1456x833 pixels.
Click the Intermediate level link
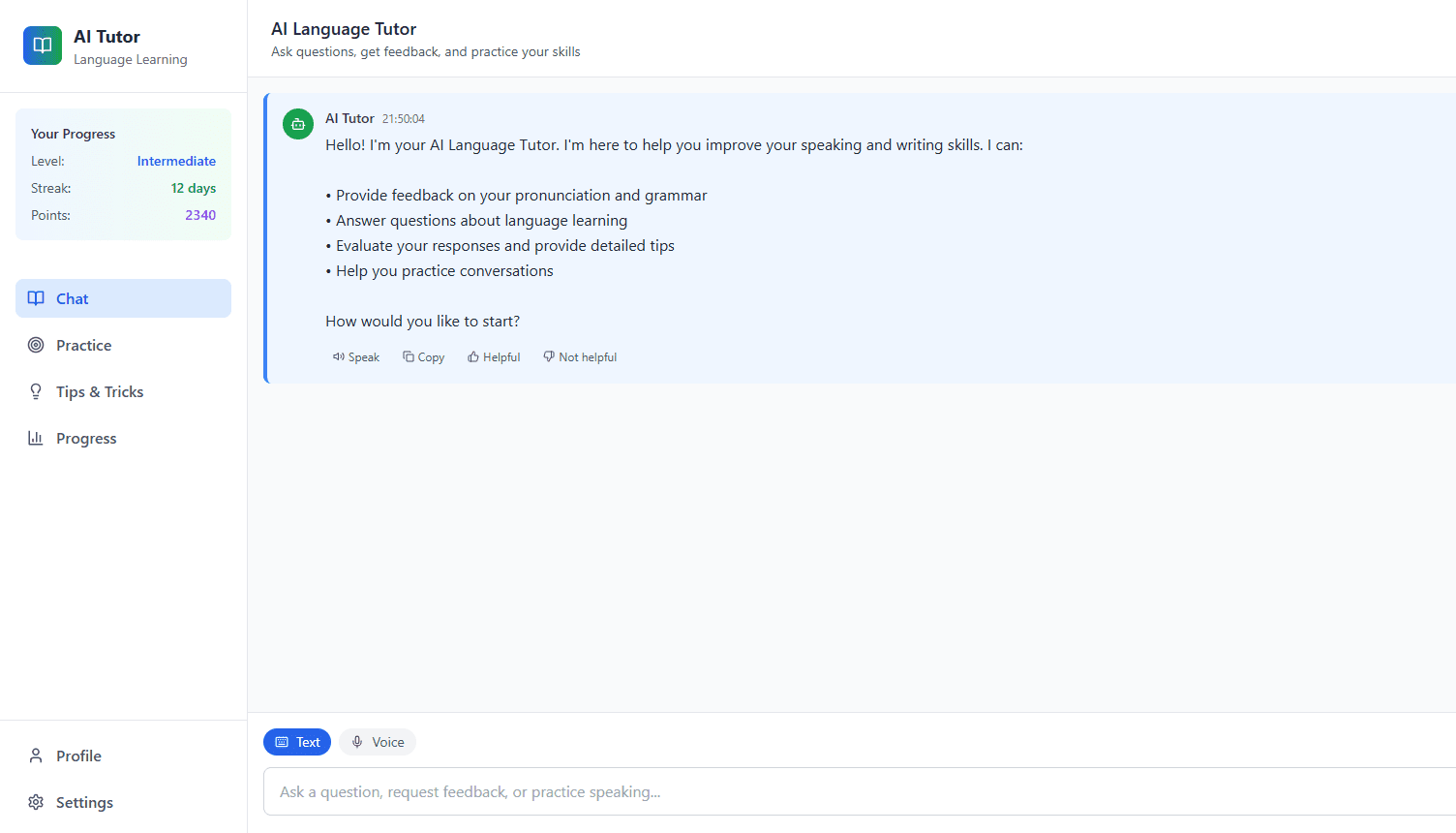pyautogui.click(x=176, y=162)
